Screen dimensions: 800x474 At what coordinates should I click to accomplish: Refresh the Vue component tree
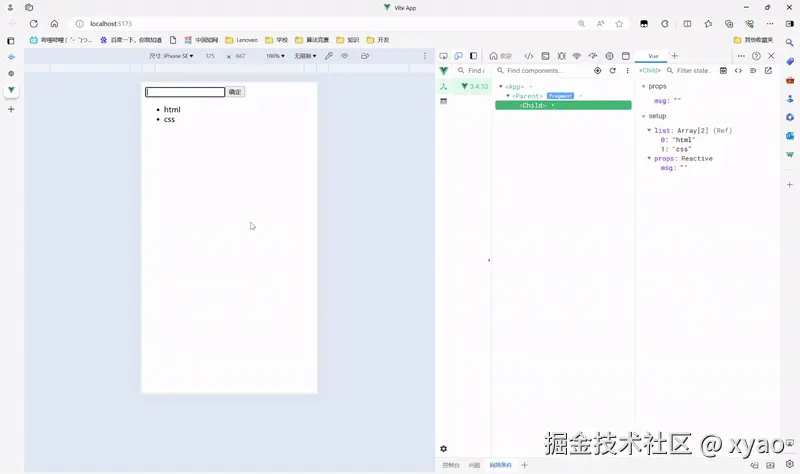(x=612, y=71)
